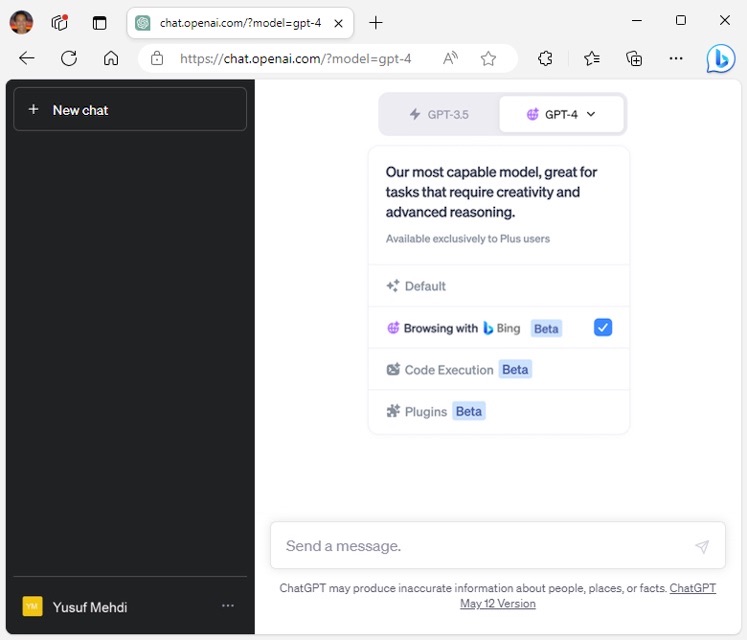
Task: Go to the browser home icon
Action: pos(111,59)
